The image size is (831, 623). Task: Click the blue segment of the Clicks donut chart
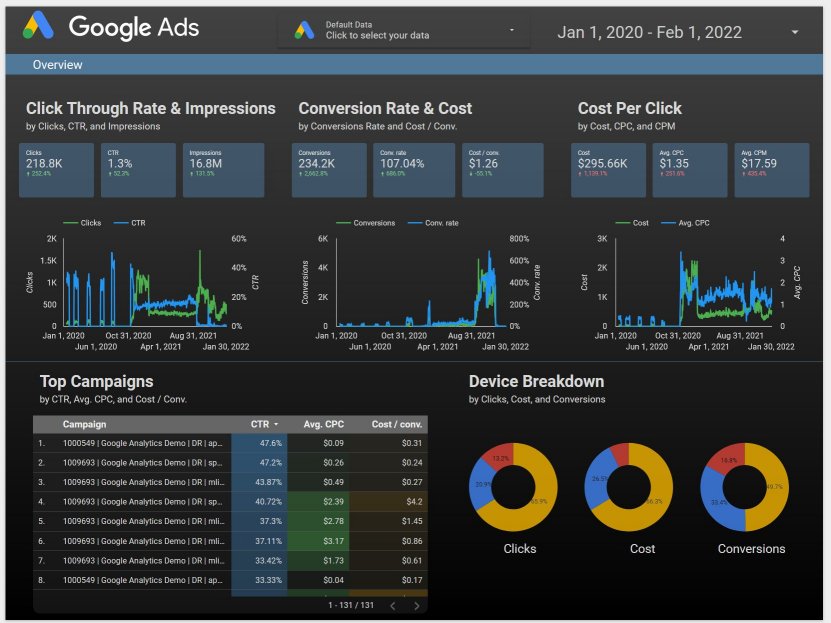point(481,484)
